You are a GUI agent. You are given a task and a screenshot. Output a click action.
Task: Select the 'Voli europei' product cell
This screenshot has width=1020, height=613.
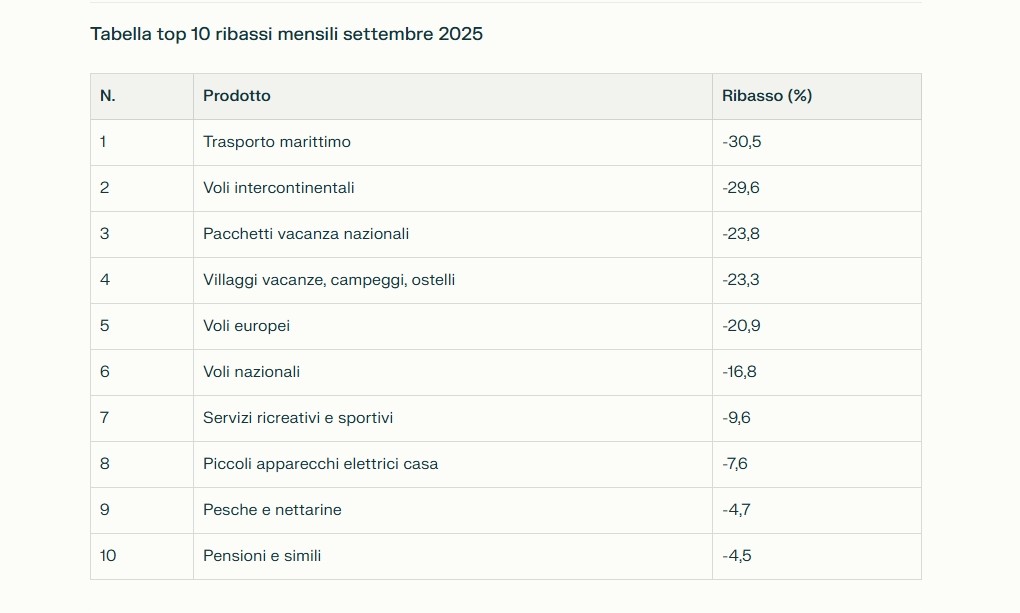pyautogui.click(x=247, y=326)
